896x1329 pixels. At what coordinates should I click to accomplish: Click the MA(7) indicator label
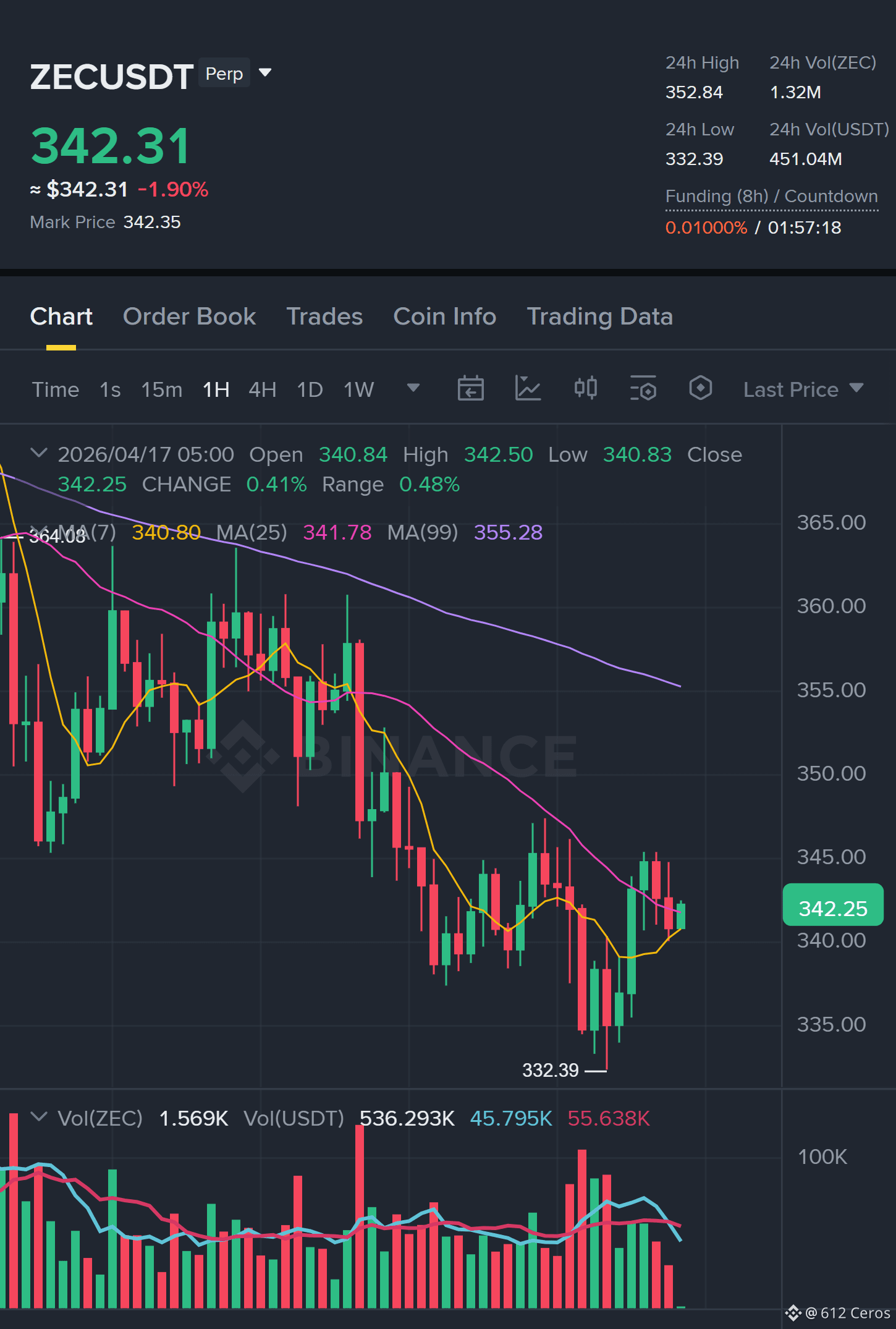[x=87, y=532]
